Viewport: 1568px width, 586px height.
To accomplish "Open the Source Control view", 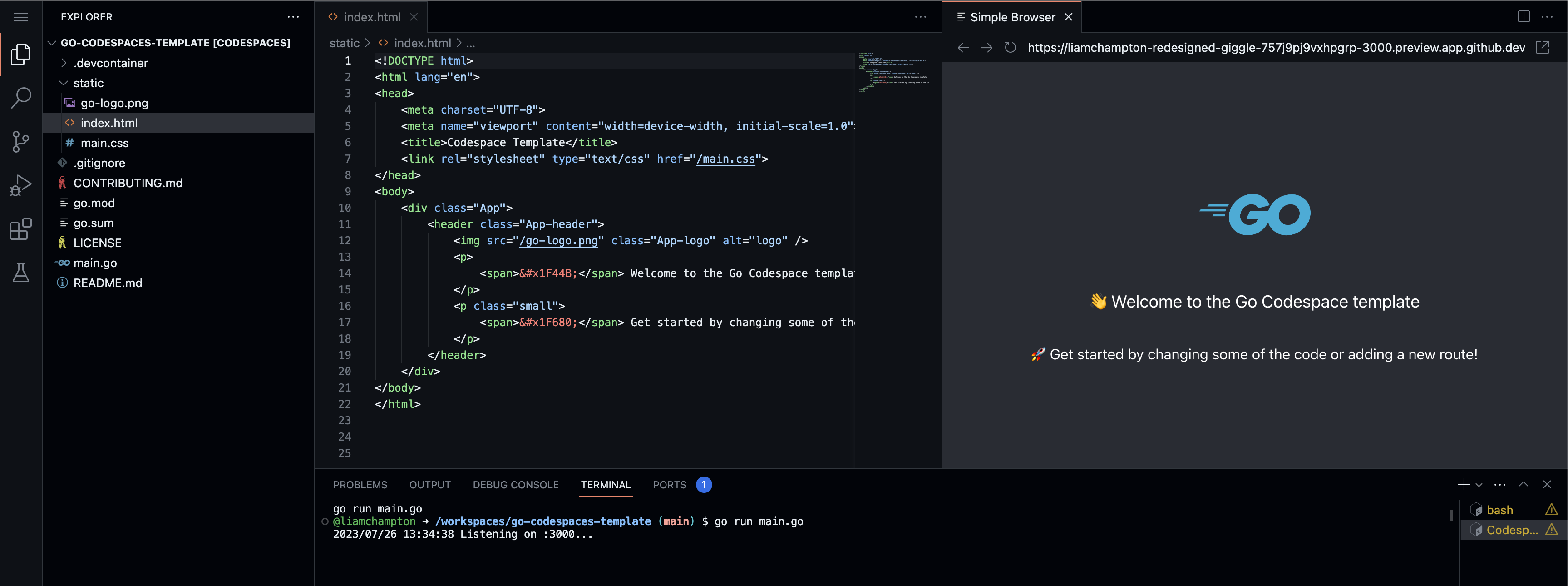I will [21, 141].
